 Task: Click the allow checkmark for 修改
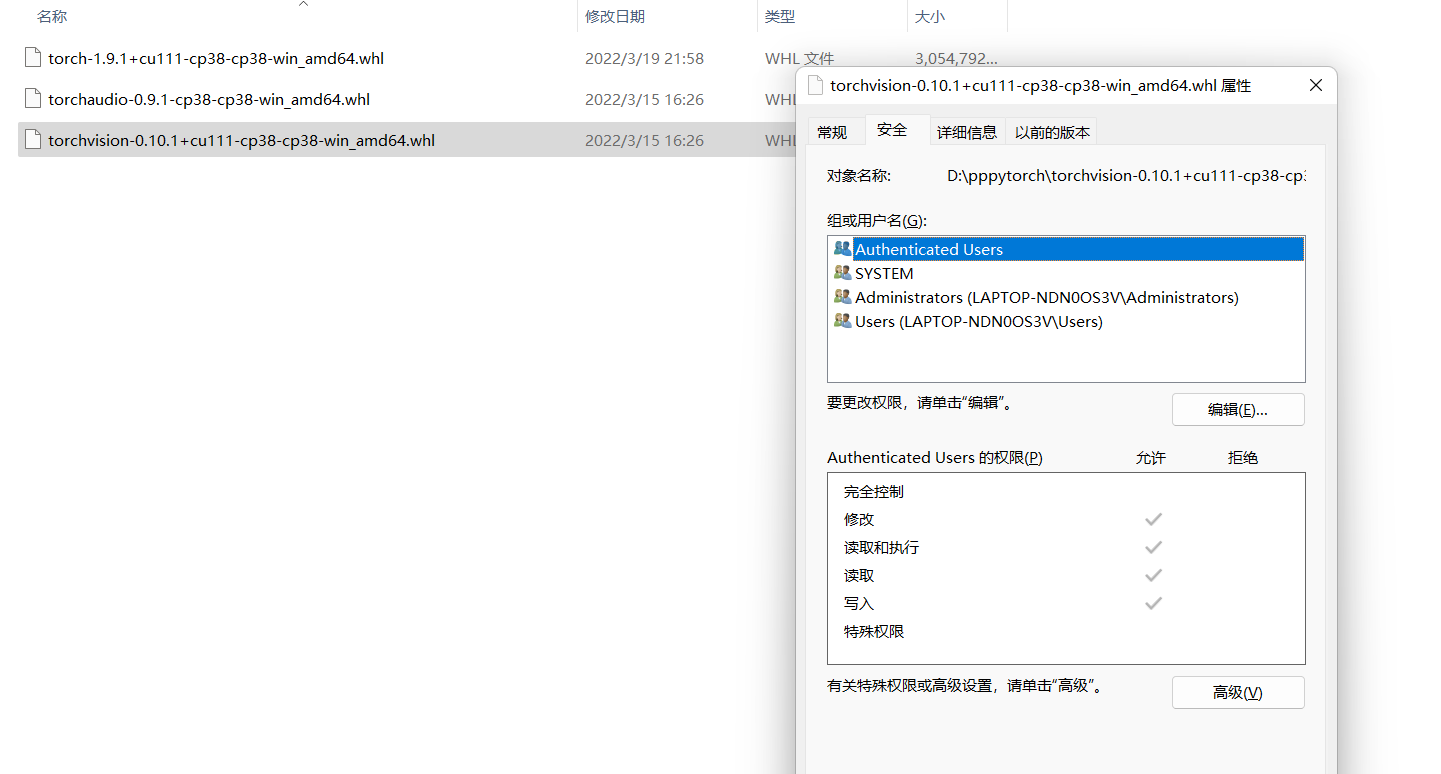point(1153,520)
